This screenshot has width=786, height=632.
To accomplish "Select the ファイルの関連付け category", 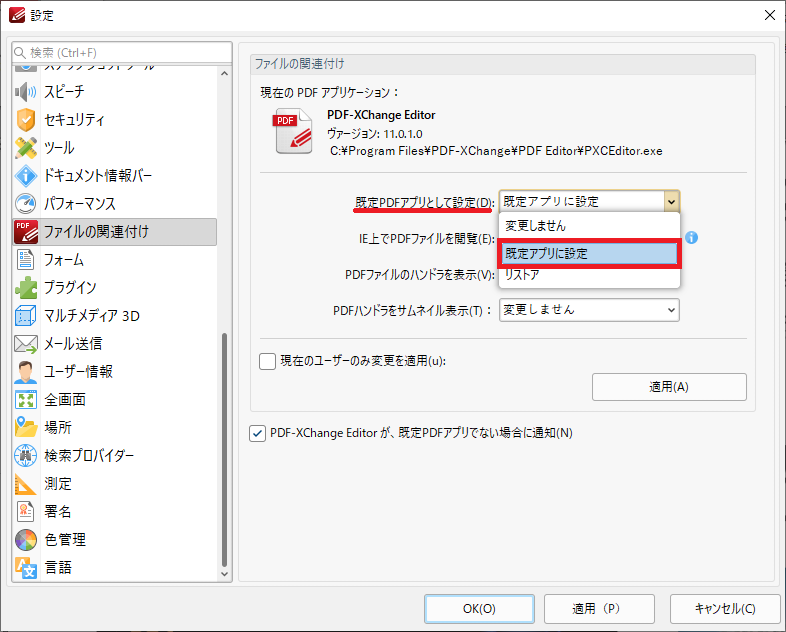I will click(115, 232).
